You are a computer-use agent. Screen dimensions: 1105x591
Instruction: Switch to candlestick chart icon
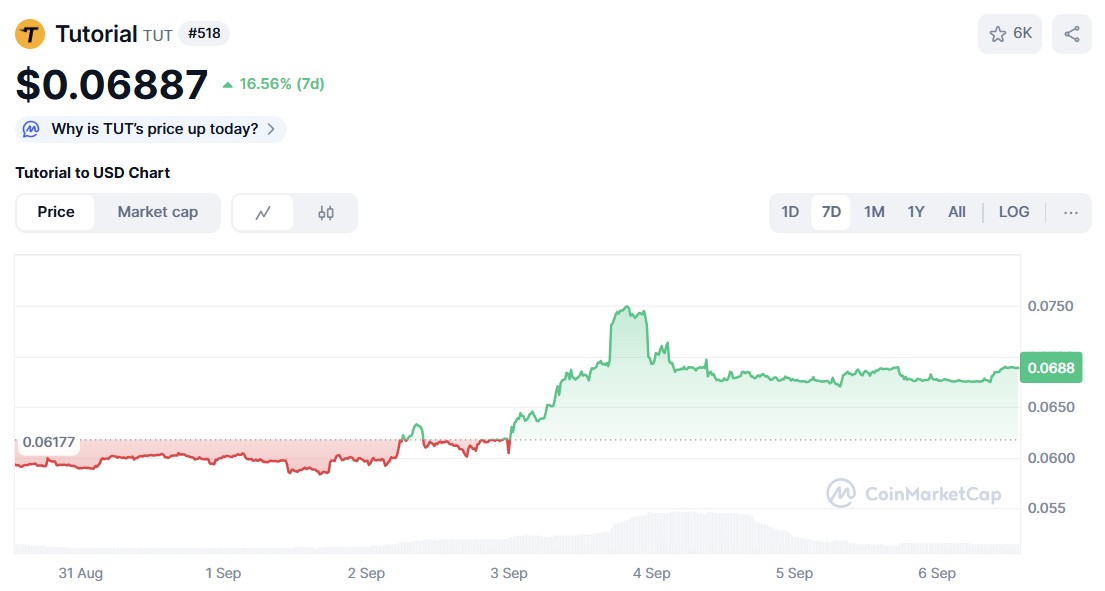click(x=326, y=213)
